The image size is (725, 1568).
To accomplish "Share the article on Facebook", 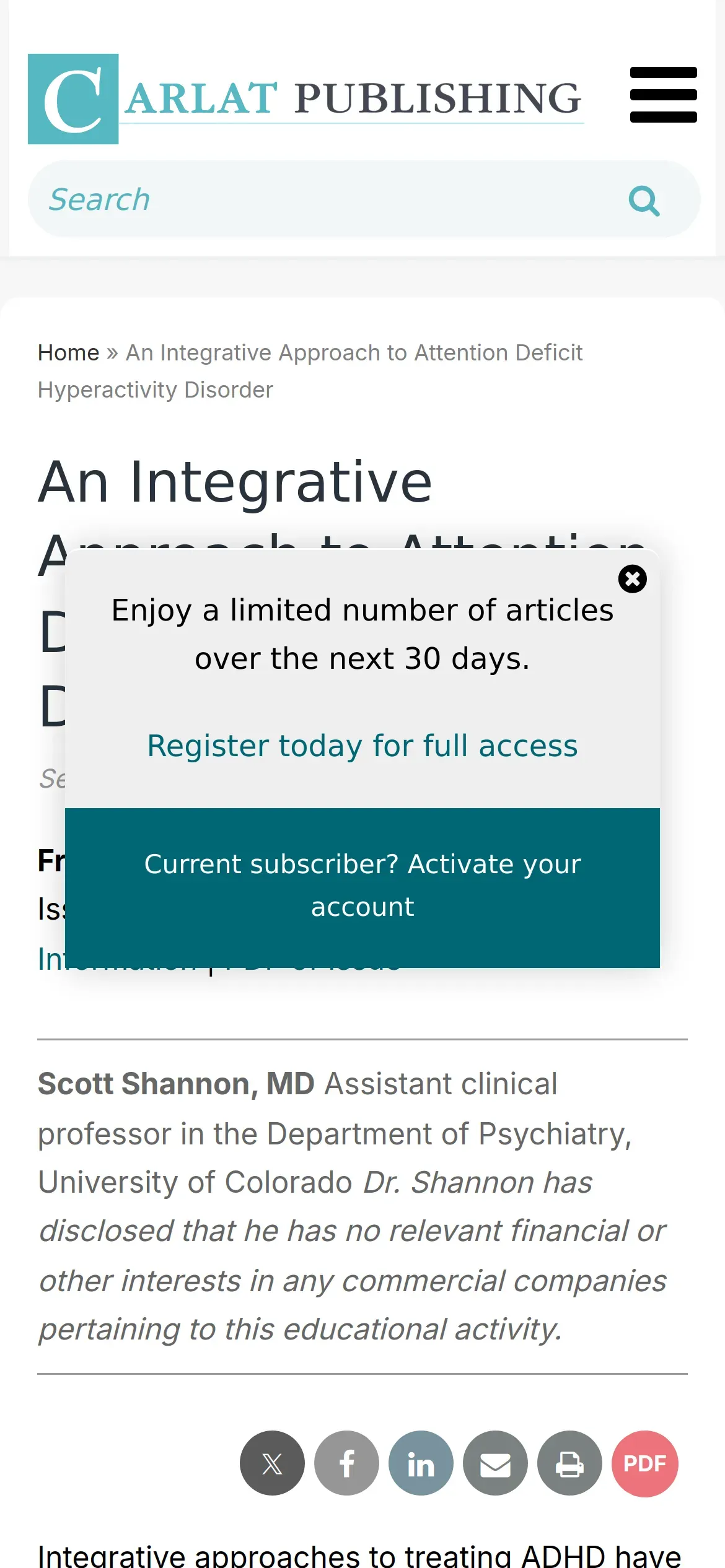I will 346,1463.
